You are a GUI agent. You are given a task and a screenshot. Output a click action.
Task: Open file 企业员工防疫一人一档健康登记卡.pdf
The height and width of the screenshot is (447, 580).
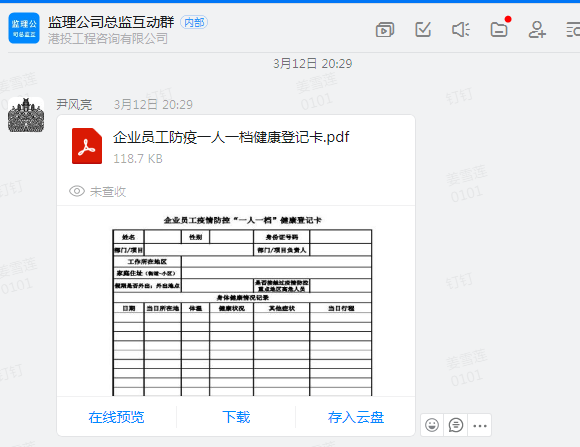(231, 137)
